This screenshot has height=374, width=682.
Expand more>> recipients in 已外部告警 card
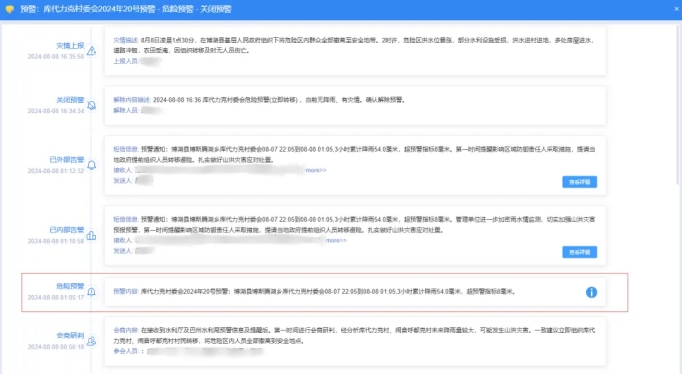[x=316, y=170]
